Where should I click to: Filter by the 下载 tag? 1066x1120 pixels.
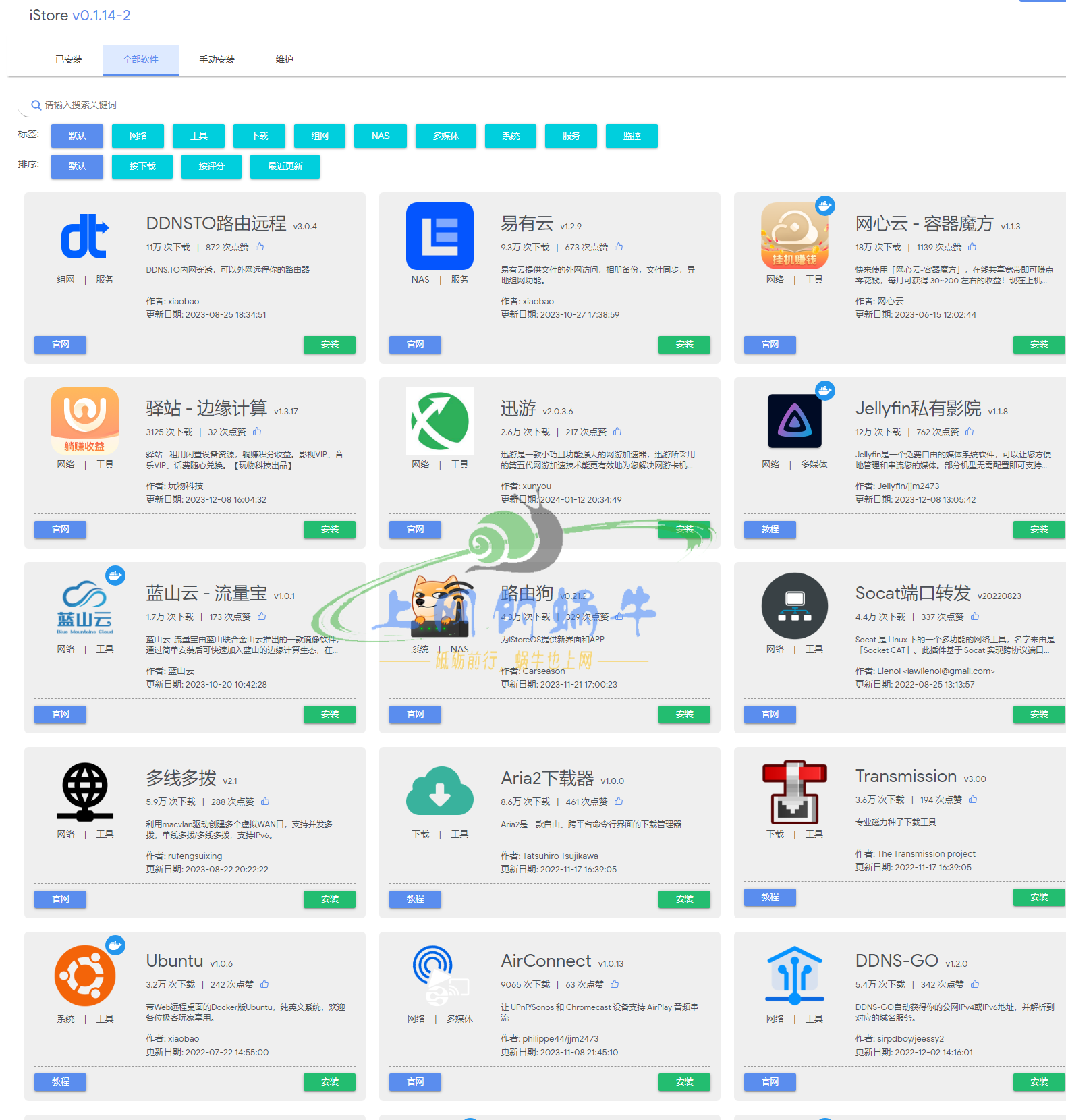[260, 136]
